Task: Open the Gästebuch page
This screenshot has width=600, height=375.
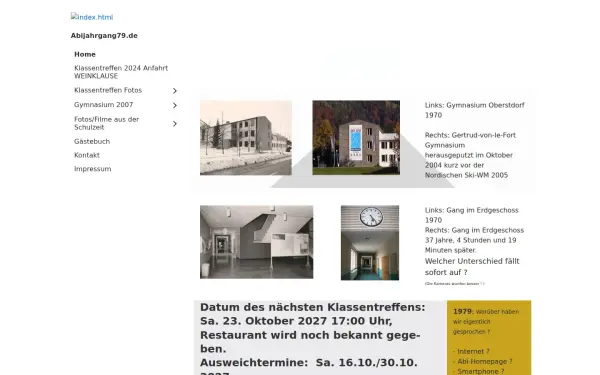Action: (92, 142)
